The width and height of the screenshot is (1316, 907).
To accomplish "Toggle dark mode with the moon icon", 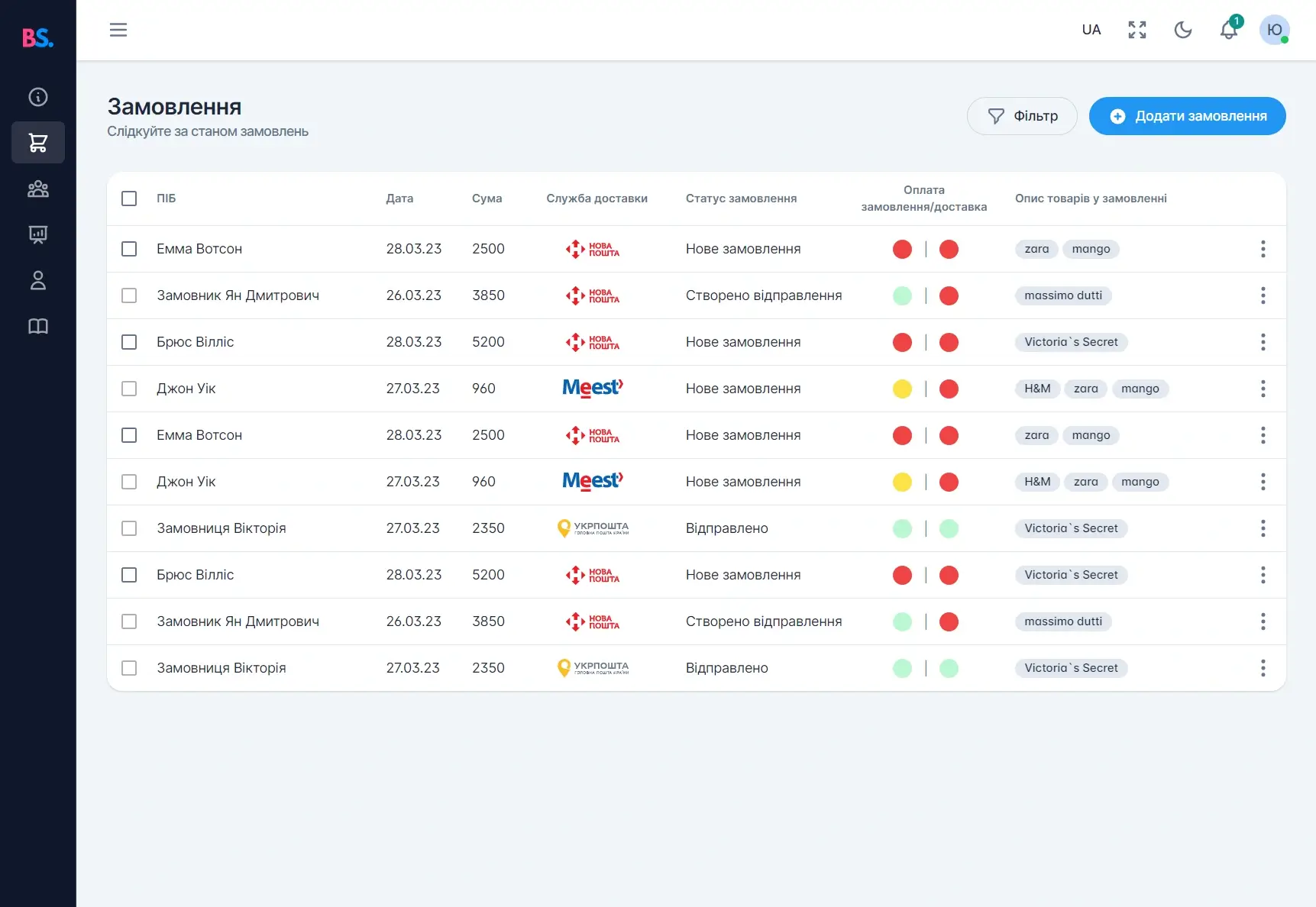I will (x=1183, y=30).
